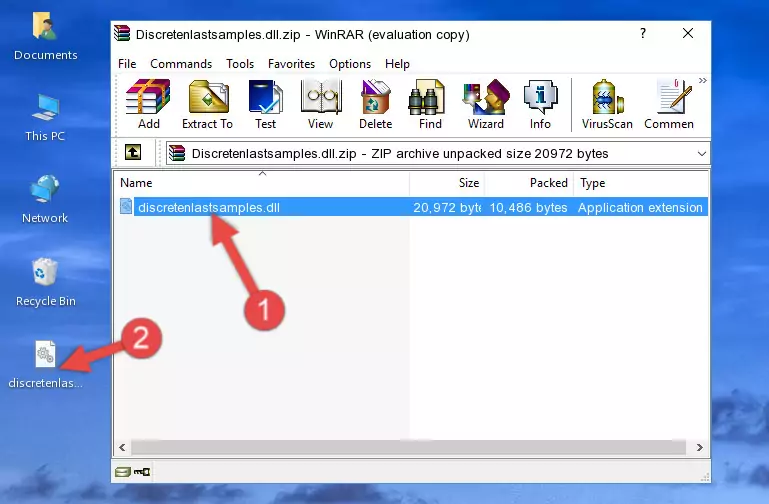This screenshot has height=504, width=769.
Task: Click the Extract To toolbar icon
Action: pyautogui.click(x=207, y=104)
